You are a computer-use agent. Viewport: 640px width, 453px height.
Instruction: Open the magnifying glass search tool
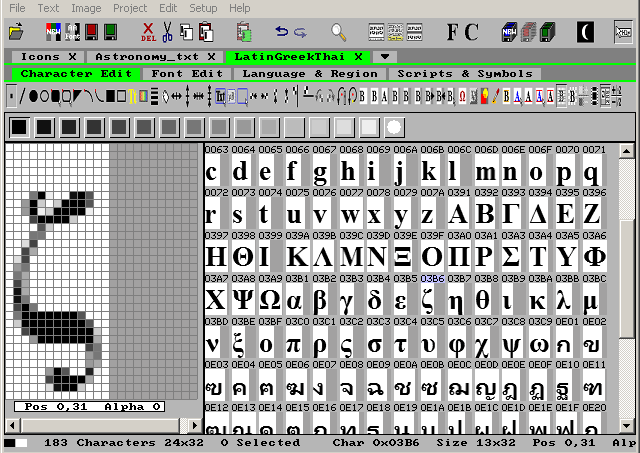click(x=339, y=32)
